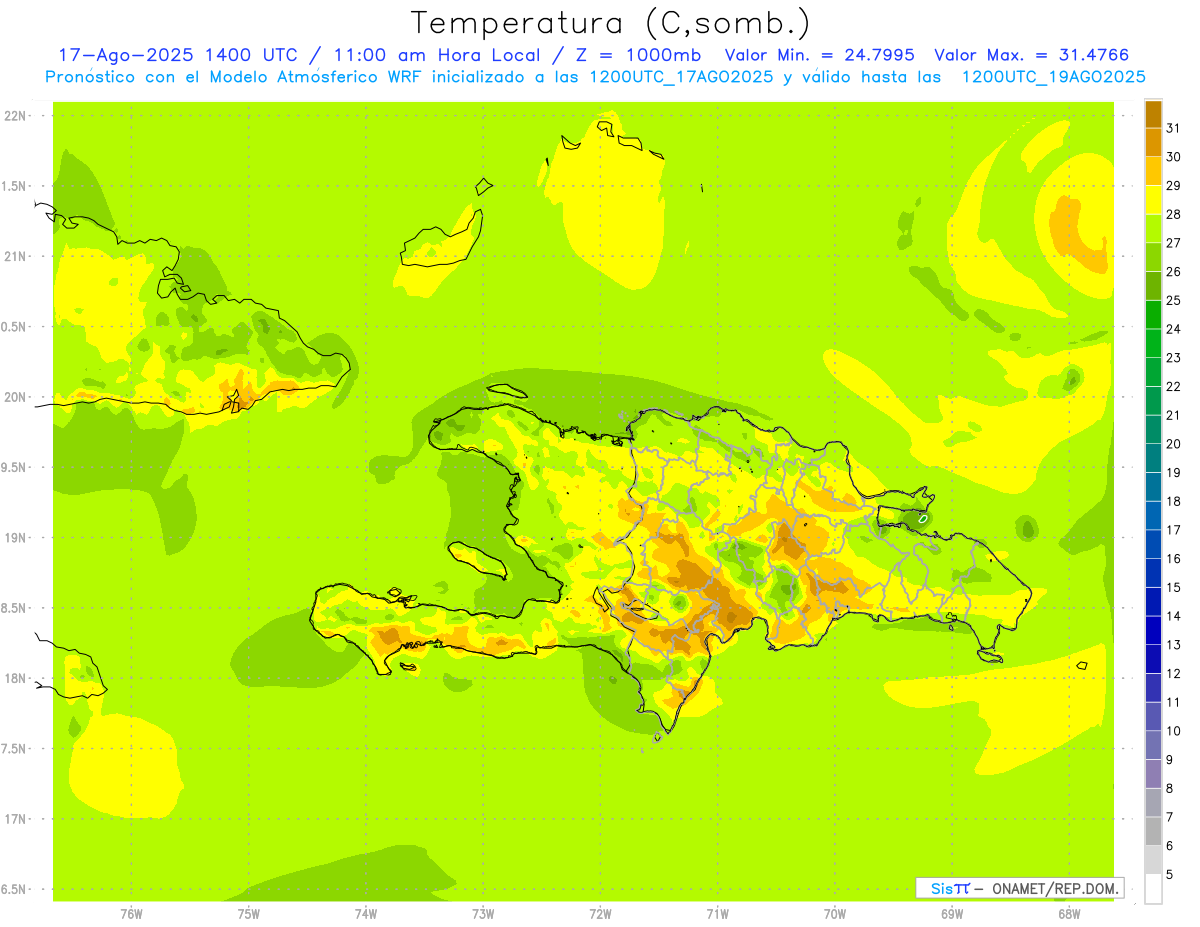Pick the legend swatch above the 31 label
Screen dimensions: 1200x927
[1153, 114]
